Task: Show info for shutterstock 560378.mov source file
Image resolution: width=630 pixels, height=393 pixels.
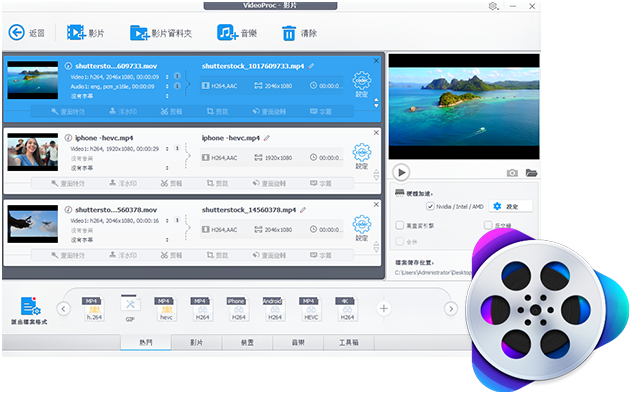Action: [x=68, y=210]
